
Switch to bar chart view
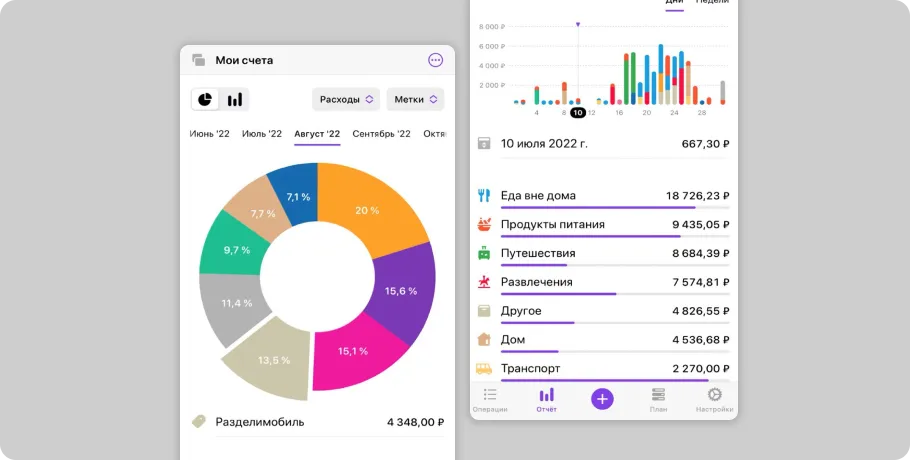tap(235, 99)
